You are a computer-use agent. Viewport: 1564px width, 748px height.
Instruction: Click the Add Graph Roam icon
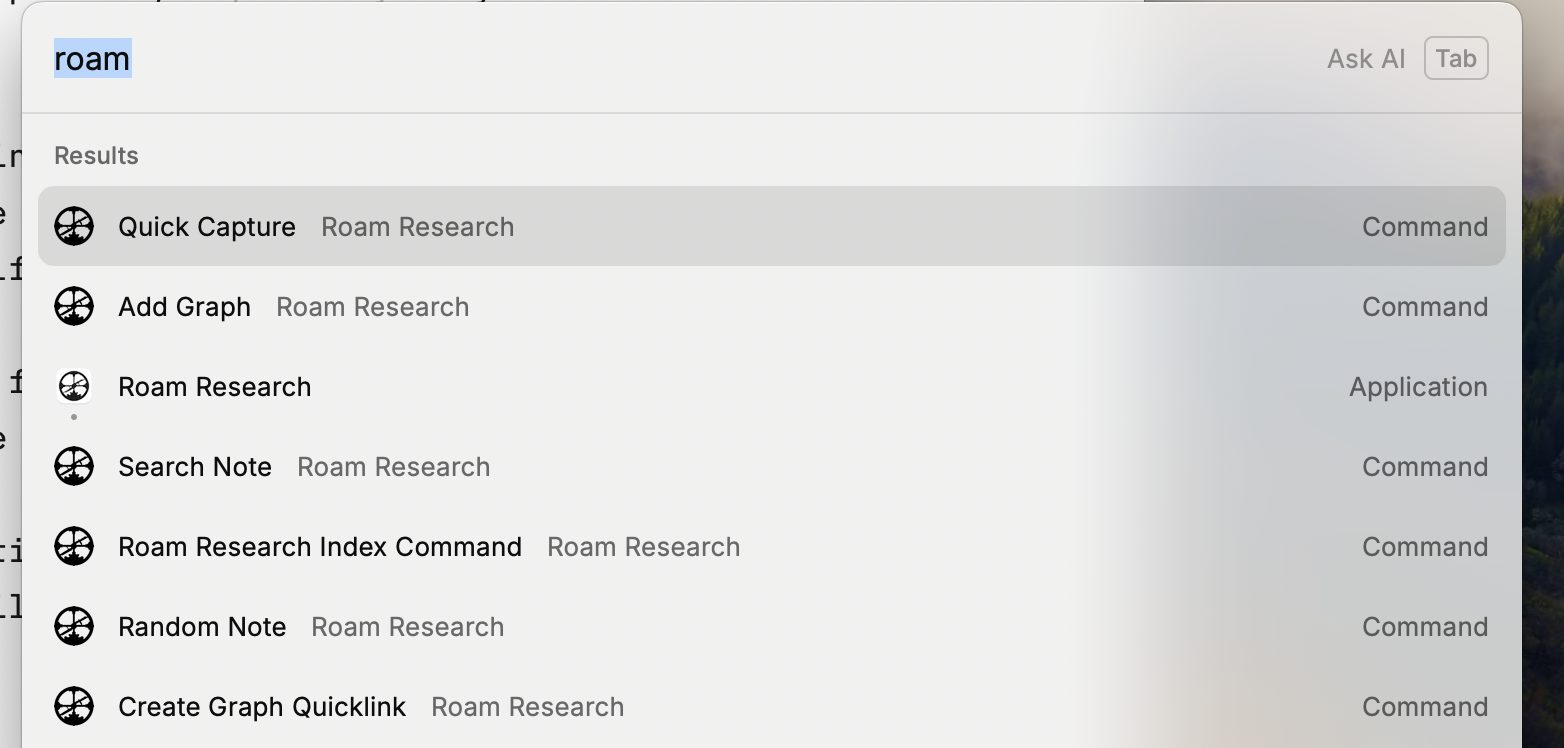(74, 306)
